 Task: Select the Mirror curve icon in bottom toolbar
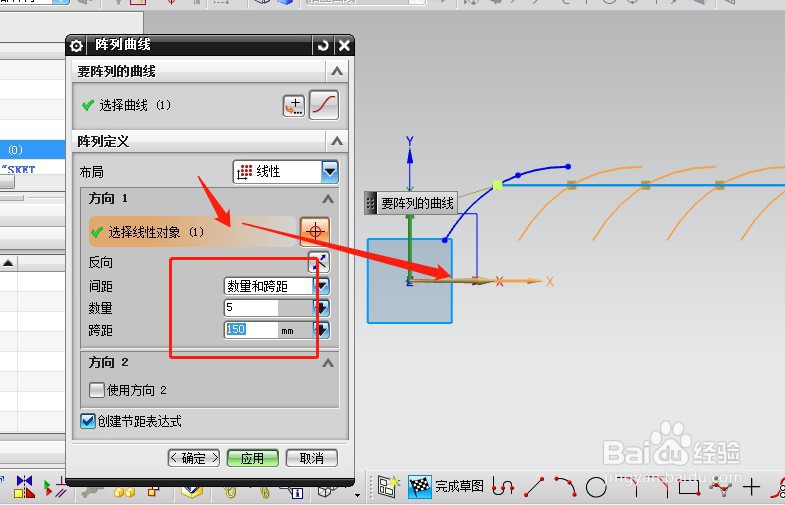click(x=24, y=486)
